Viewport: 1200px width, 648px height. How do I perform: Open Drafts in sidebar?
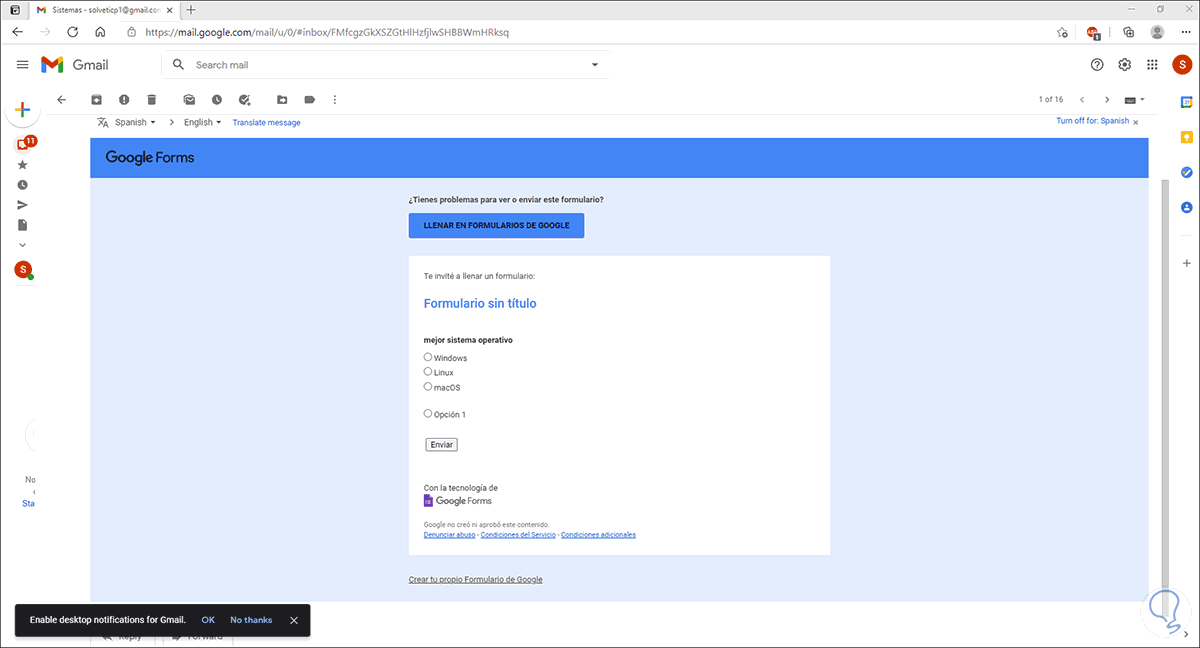pyautogui.click(x=23, y=225)
